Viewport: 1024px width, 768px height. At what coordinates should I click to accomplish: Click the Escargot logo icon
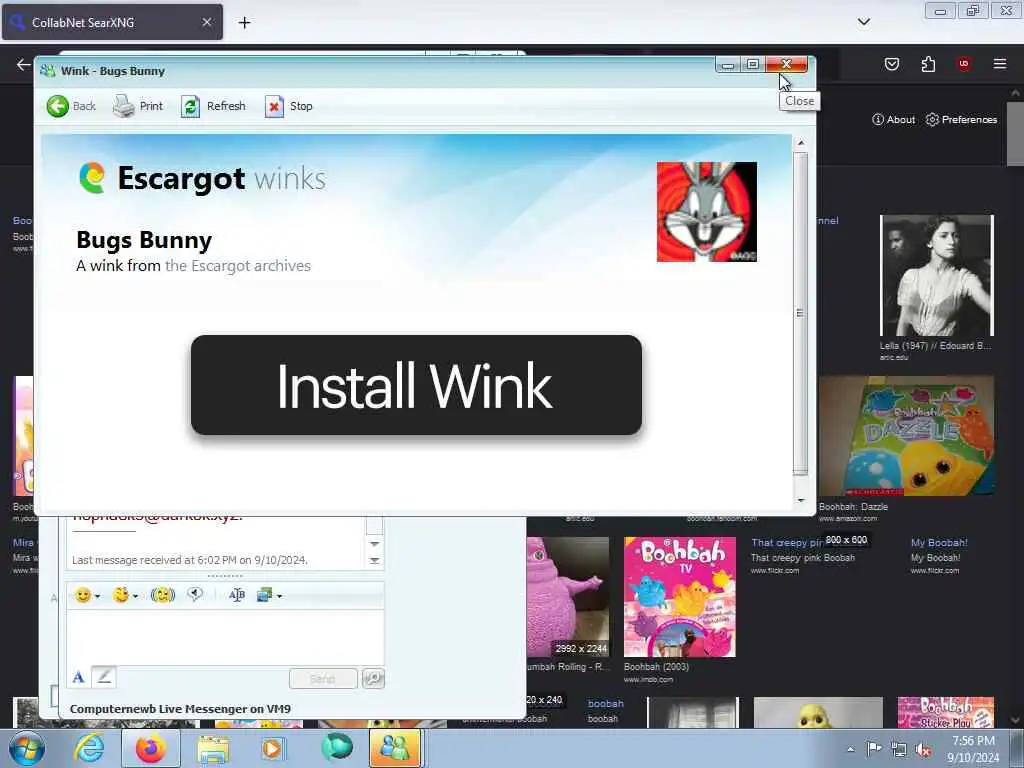coord(92,178)
